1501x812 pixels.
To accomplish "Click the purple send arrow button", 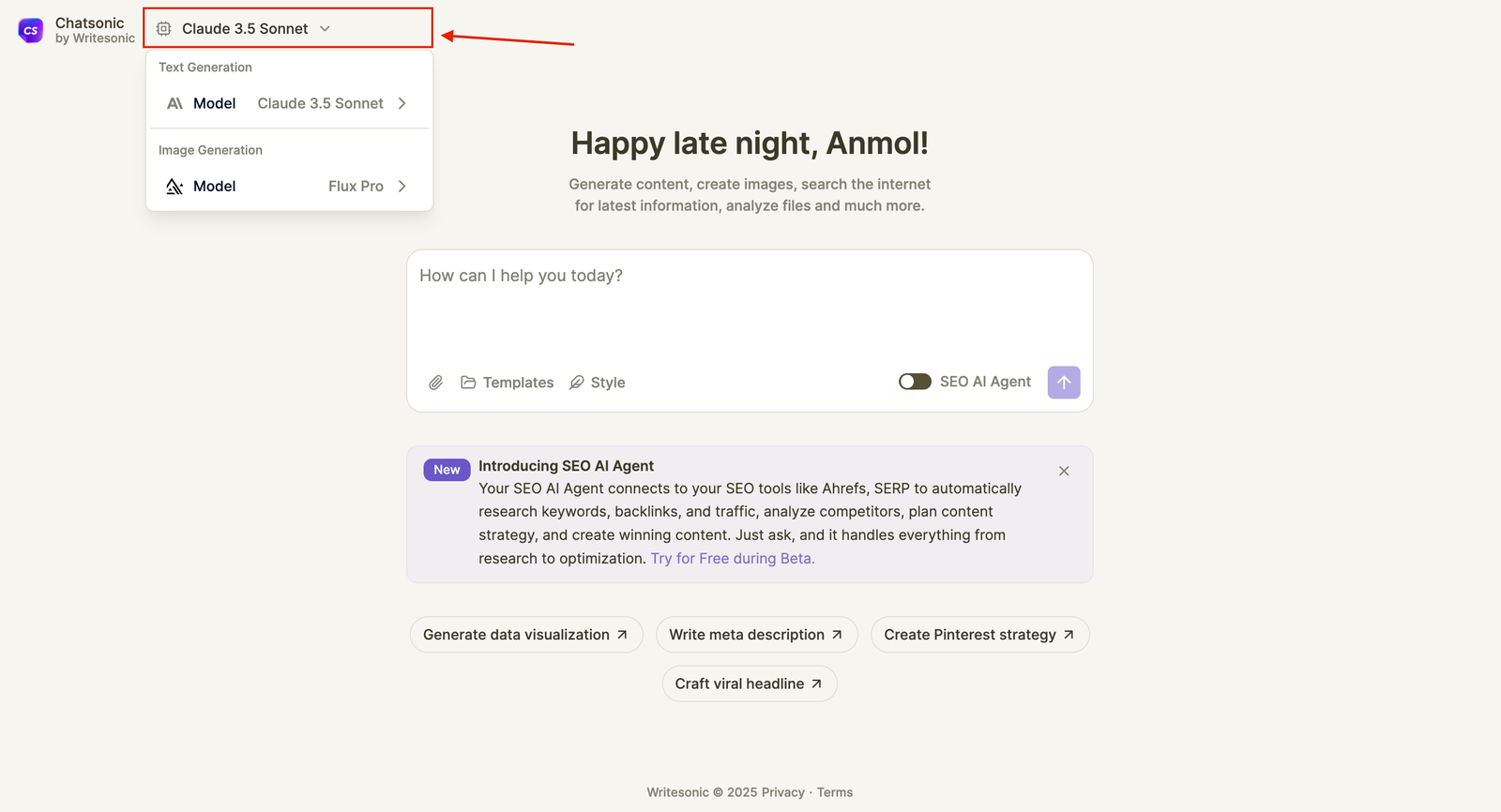I will 1064,383.
